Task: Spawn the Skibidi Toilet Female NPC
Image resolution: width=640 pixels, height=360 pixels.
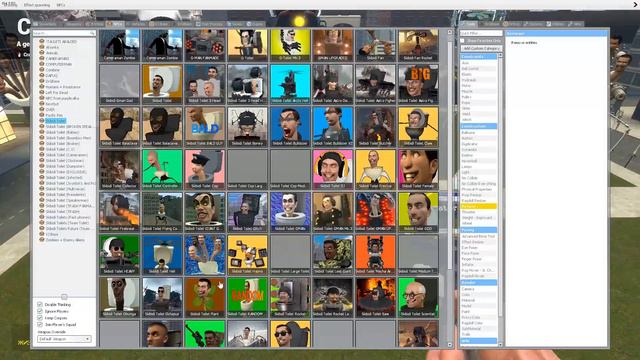Action: (418, 169)
